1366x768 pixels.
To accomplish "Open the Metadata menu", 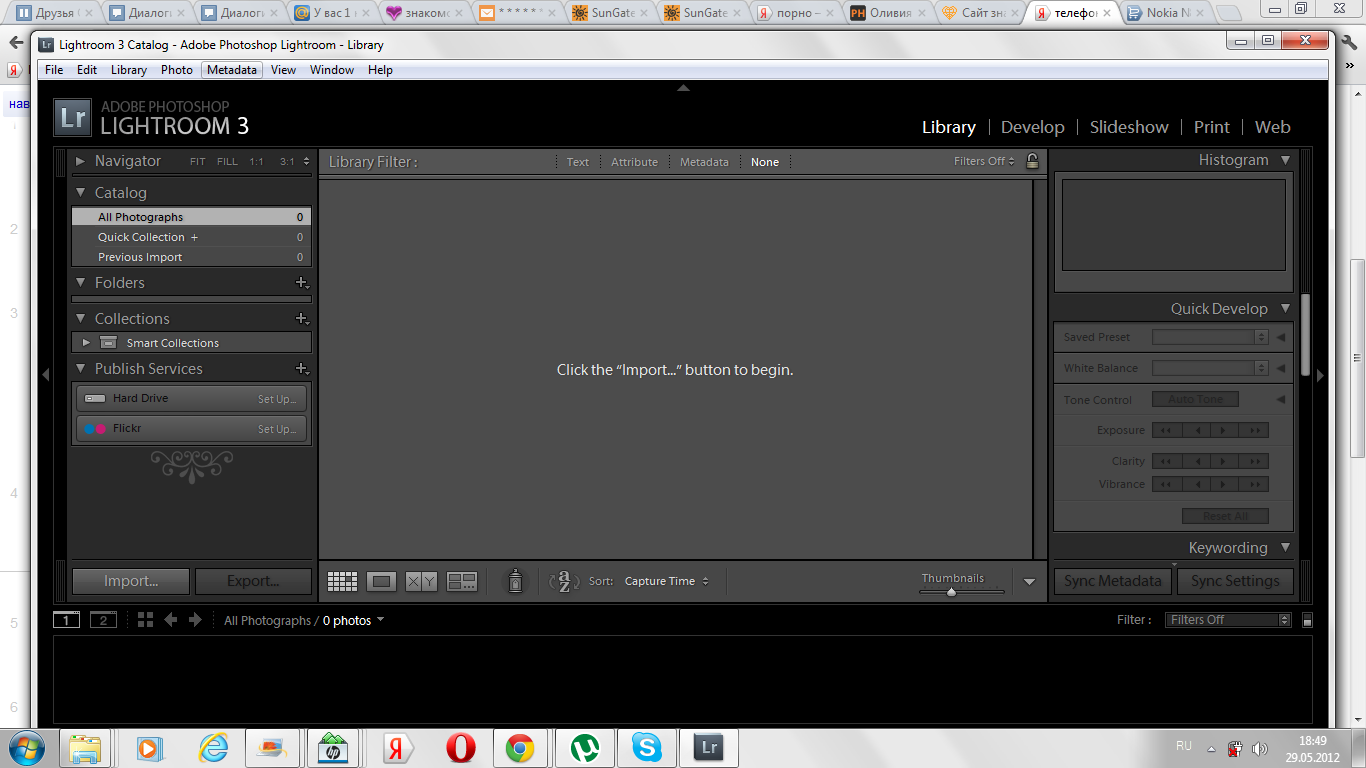I will 232,70.
